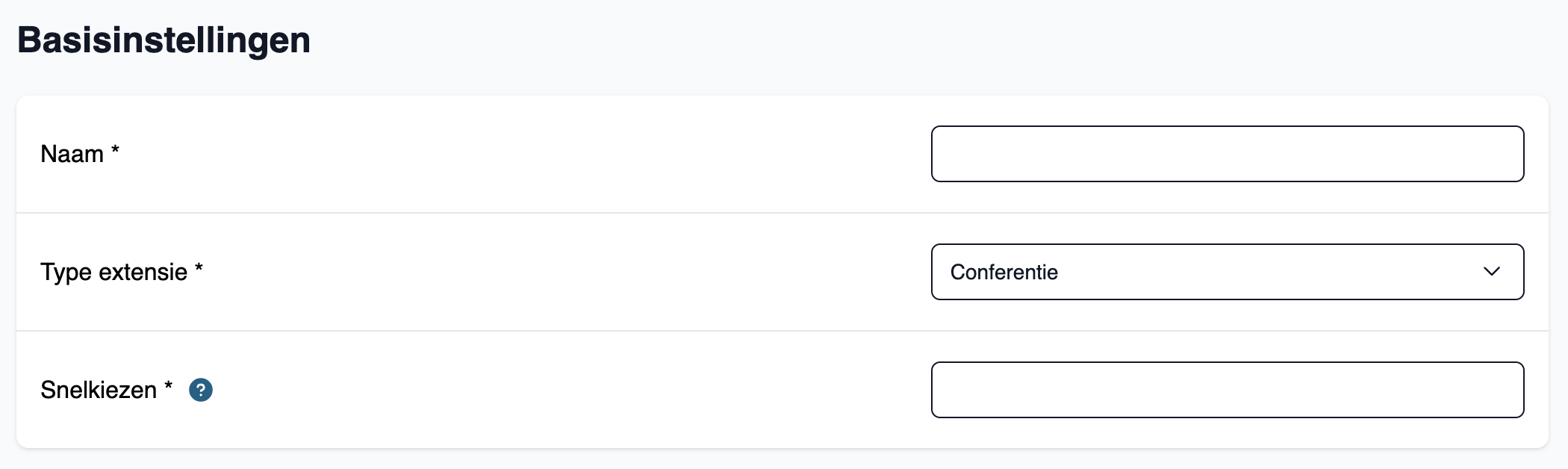Focus the Snelkiezen text field
Screen dimensions: 1568x469
click(1228, 390)
